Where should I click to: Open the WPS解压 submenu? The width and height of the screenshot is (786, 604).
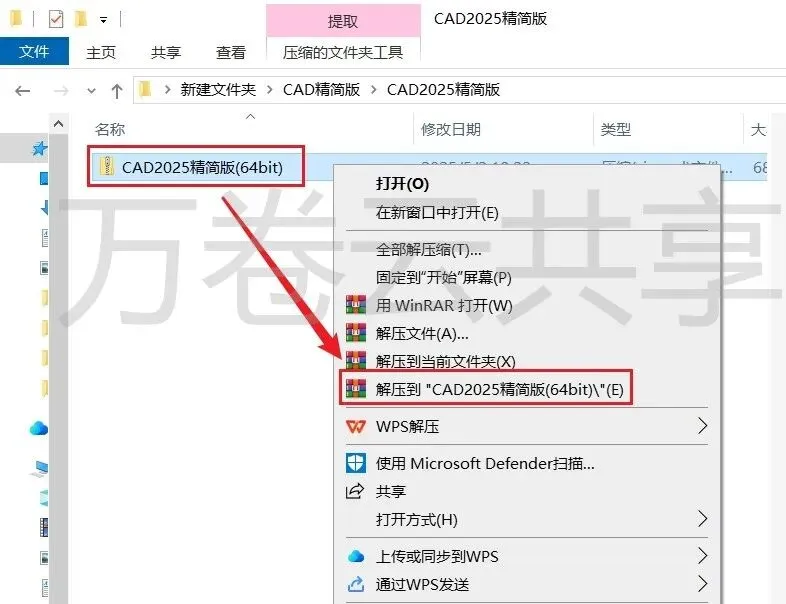click(526, 427)
